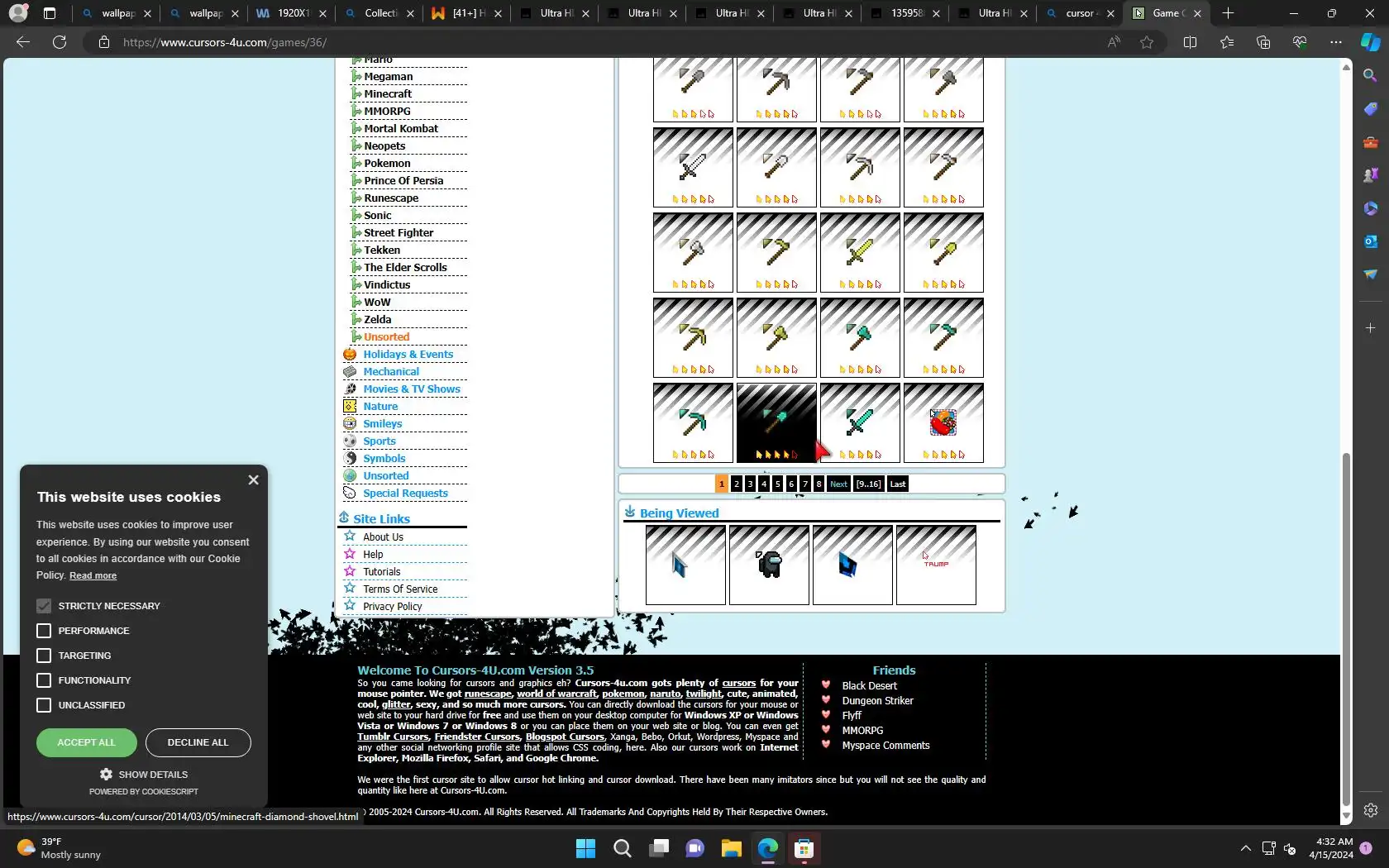
Task: Open the Special Requests category
Action: (405, 494)
